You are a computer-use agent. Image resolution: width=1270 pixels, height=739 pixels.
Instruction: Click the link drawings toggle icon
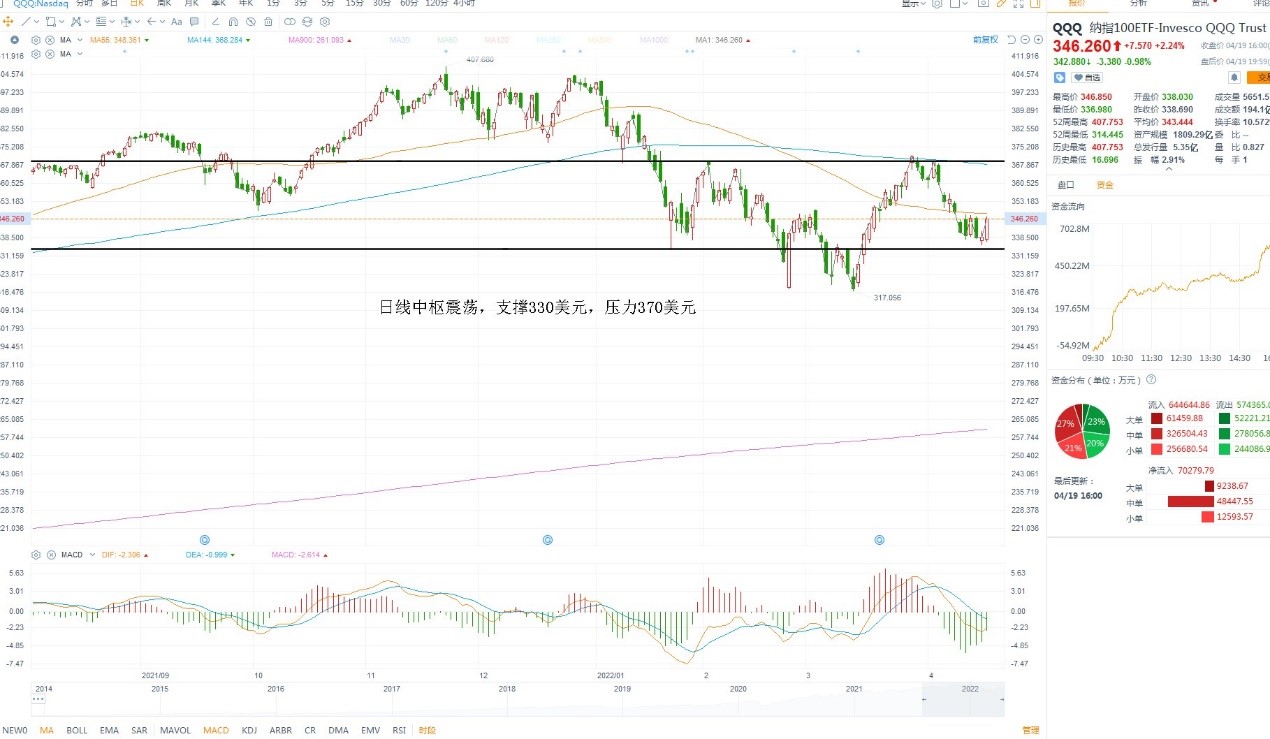[x=290, y=22]
